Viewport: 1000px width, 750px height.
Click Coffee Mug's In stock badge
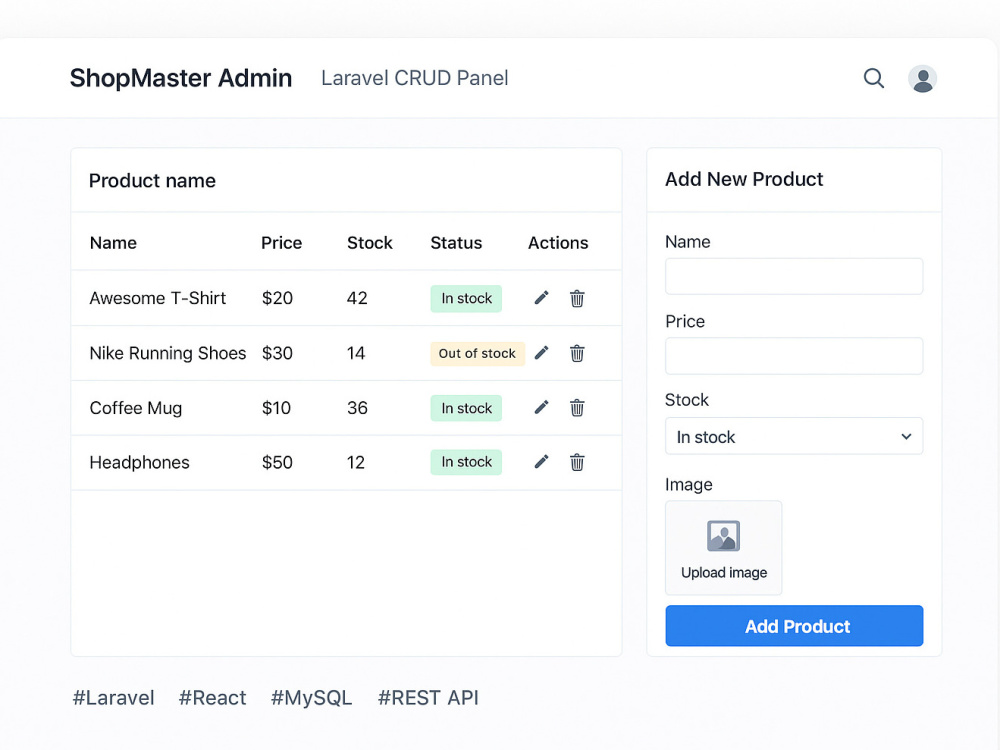point(466,408)
